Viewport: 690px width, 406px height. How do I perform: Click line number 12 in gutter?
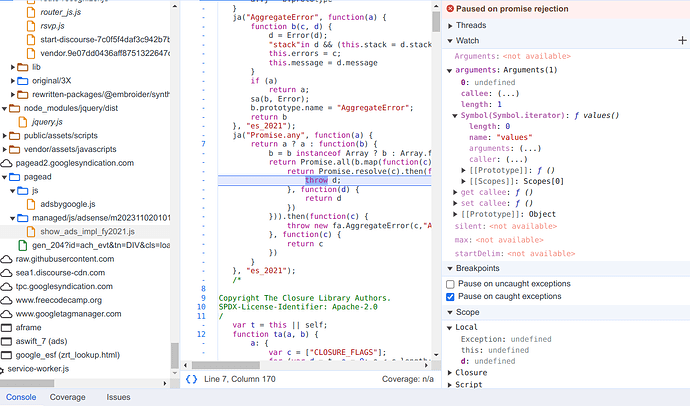(x=201, y=334)
